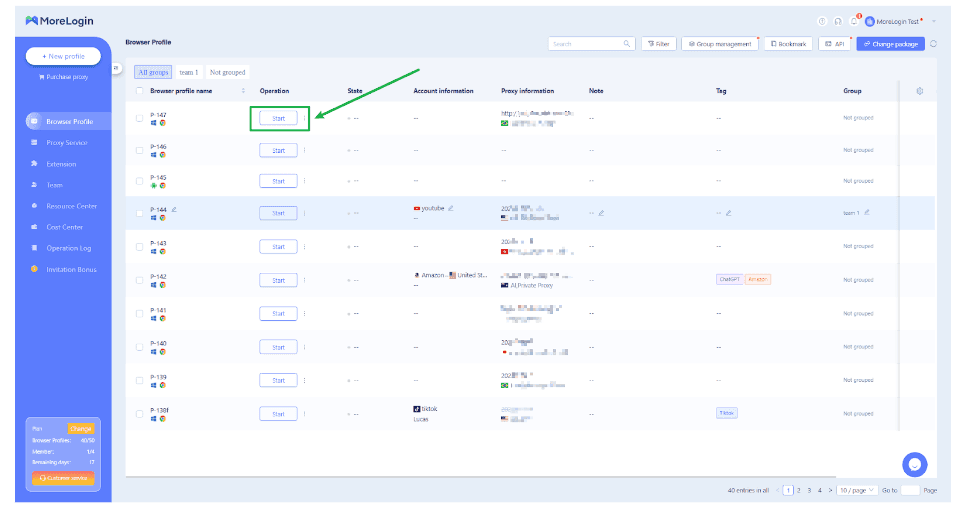Open the Filter options
Image resolution: width=959 pixels, height=513 pixels.
[659, 44]
